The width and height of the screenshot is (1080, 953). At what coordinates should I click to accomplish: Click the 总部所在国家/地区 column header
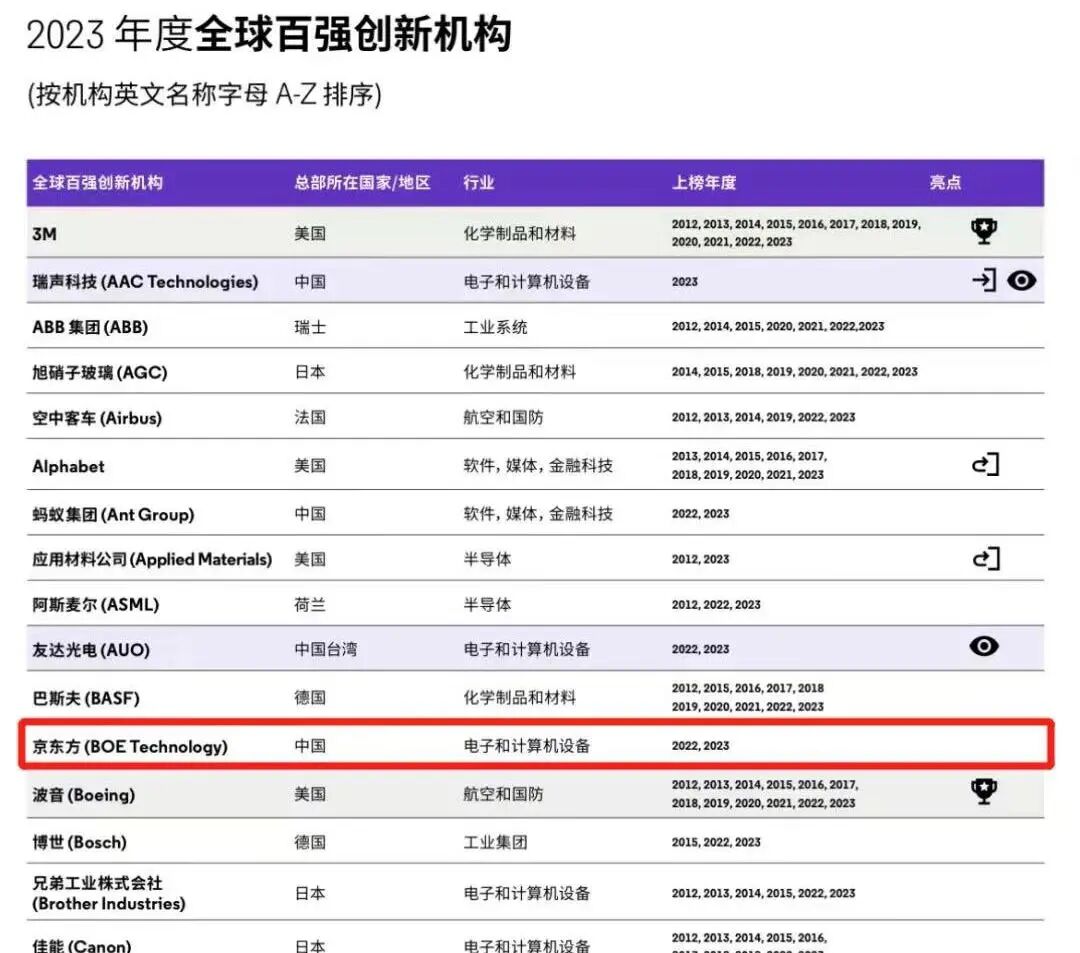[x=362, y=182]
